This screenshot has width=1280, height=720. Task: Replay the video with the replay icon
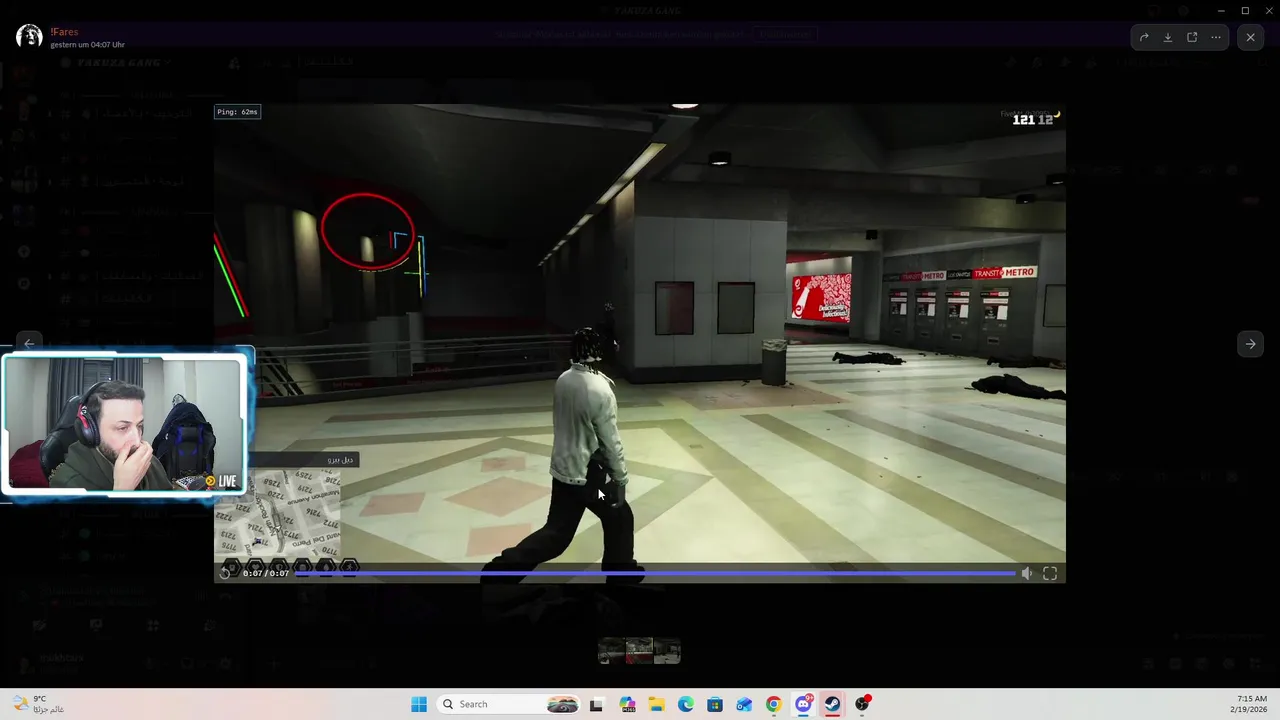226,573
